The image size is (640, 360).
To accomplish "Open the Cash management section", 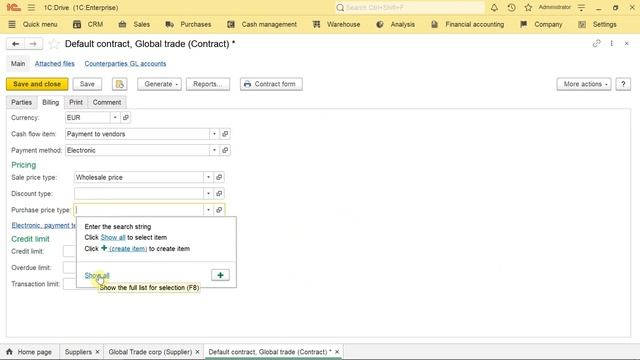I will (x=262, y=24).
